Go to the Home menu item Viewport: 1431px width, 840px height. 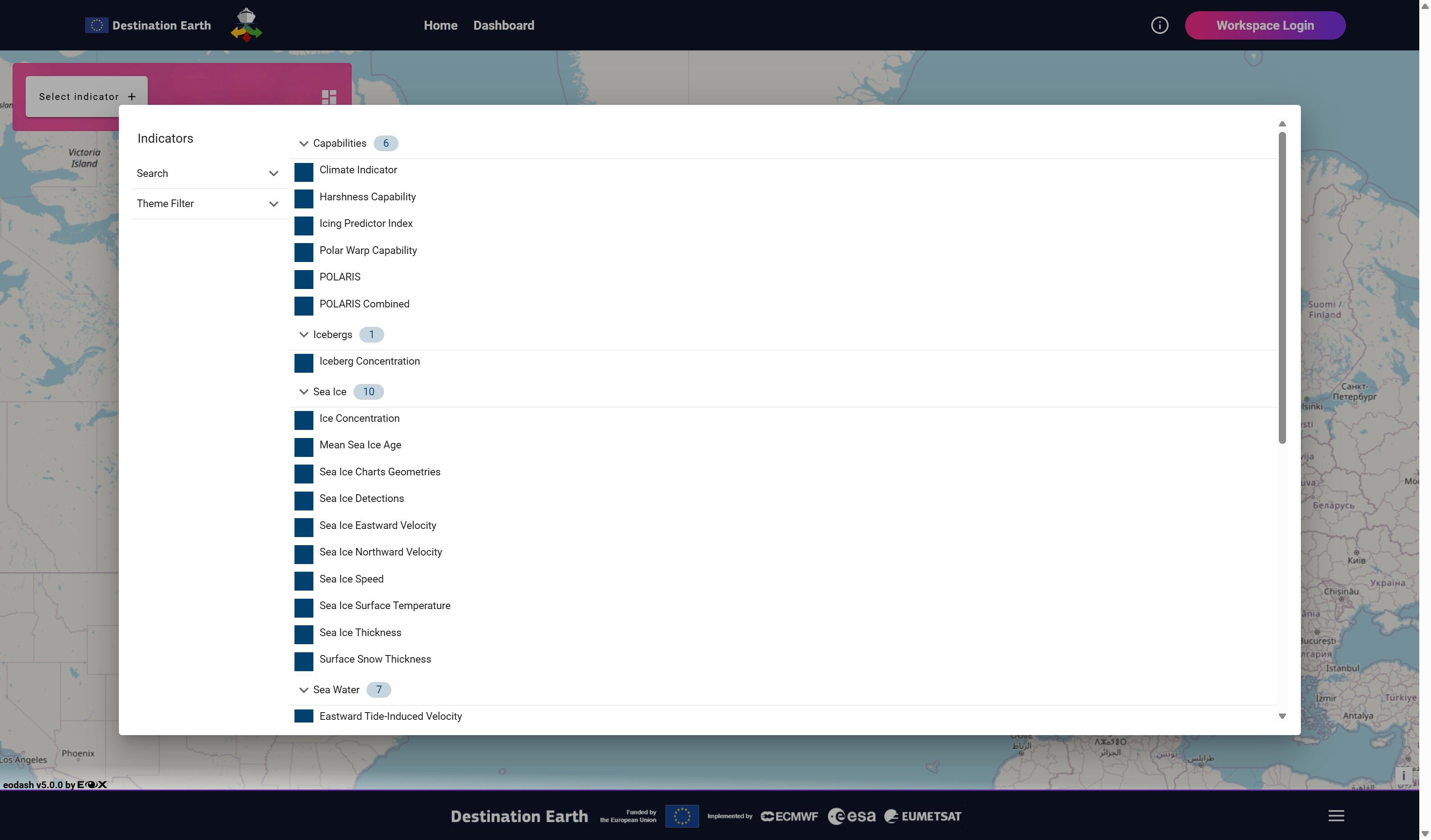[440, 26]
